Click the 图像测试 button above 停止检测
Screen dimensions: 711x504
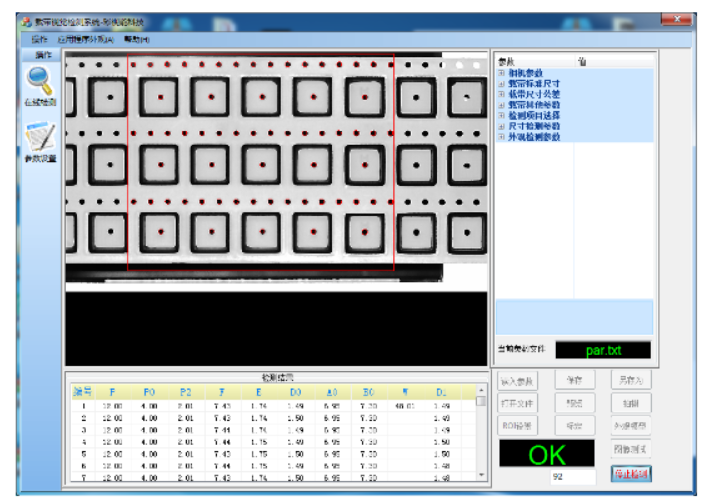[x=631, y=449]
